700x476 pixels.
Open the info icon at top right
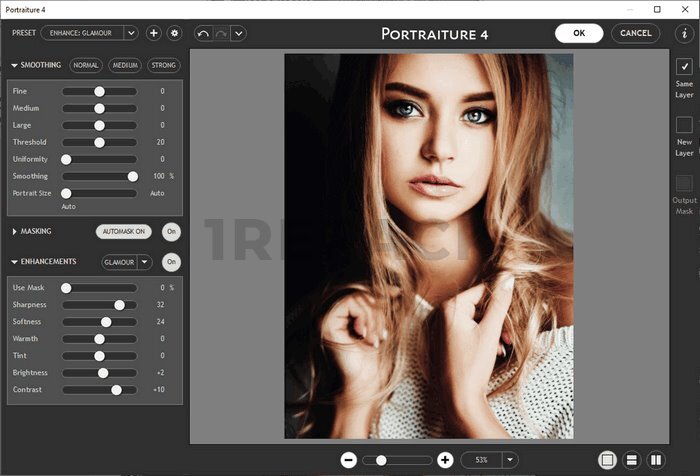[684, 33]
